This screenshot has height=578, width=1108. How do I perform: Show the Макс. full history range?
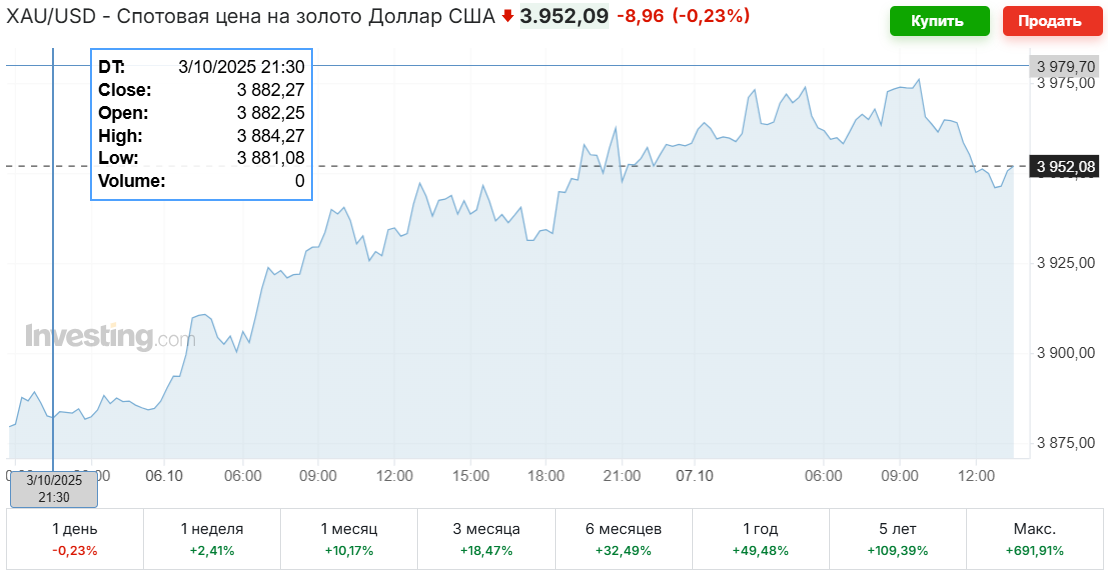(1034, 539)
